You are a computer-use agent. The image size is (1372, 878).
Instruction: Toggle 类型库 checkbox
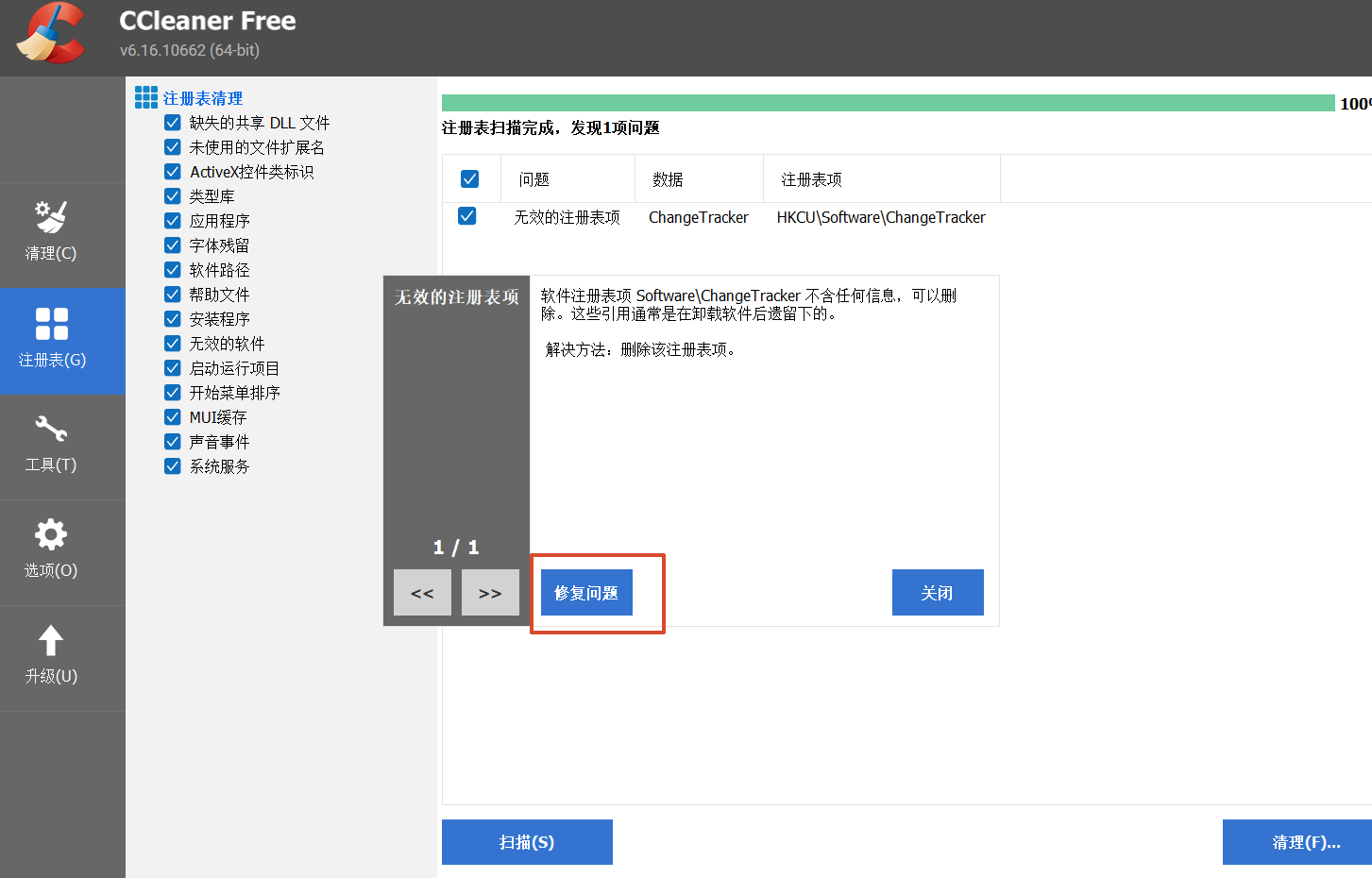click(x=173, y=196)
